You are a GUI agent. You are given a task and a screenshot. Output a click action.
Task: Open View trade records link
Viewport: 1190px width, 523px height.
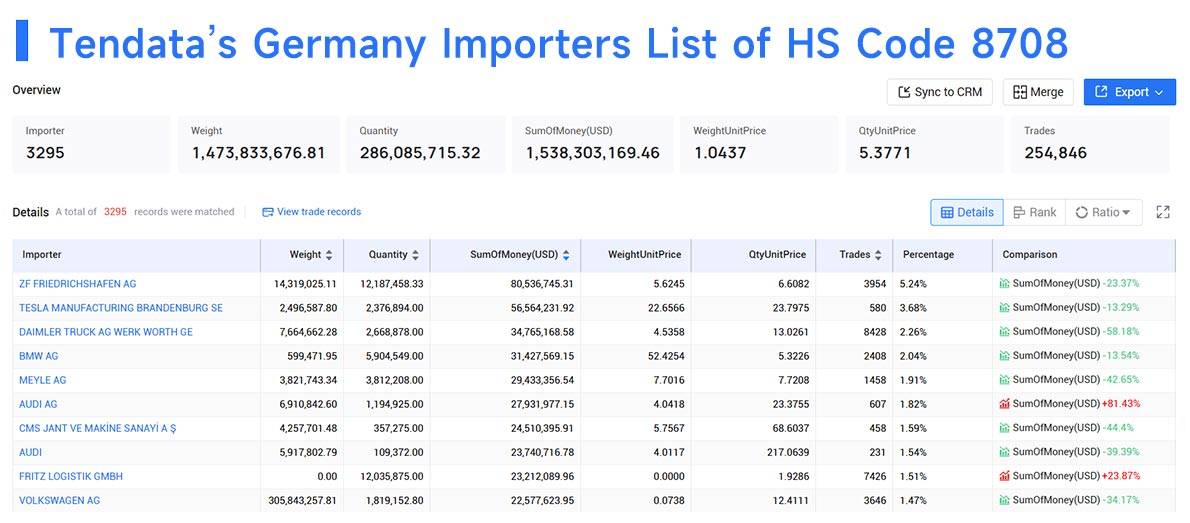(x=311, y=212)
